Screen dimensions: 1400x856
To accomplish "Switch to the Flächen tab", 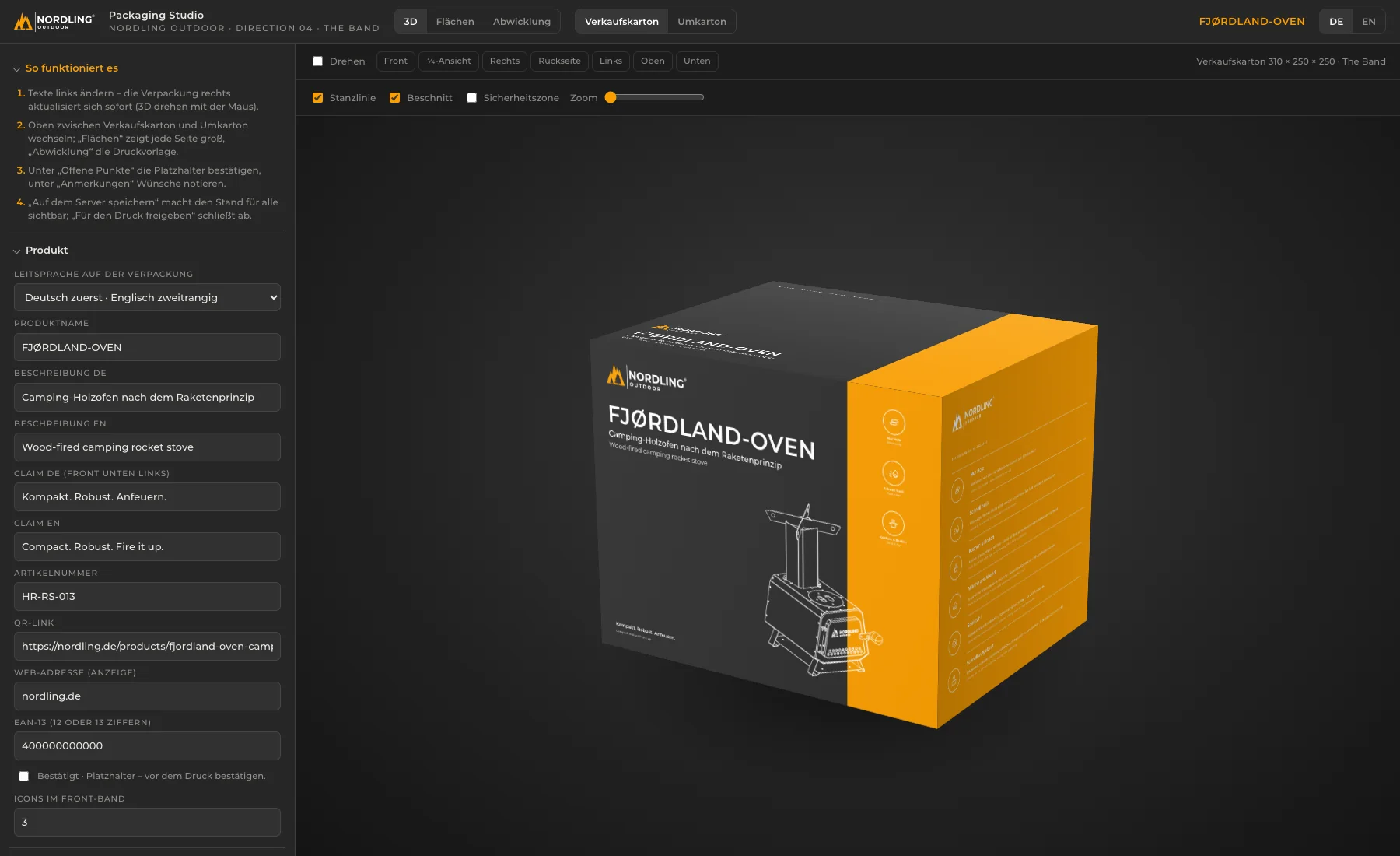I will tap(455, 22).
